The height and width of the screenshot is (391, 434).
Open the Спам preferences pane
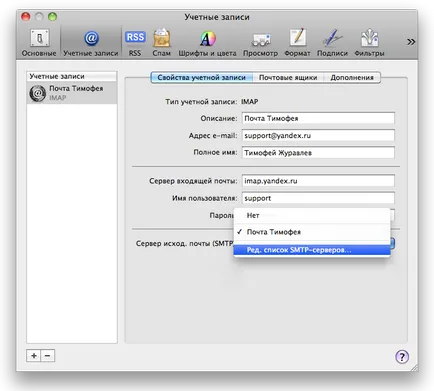162,43
